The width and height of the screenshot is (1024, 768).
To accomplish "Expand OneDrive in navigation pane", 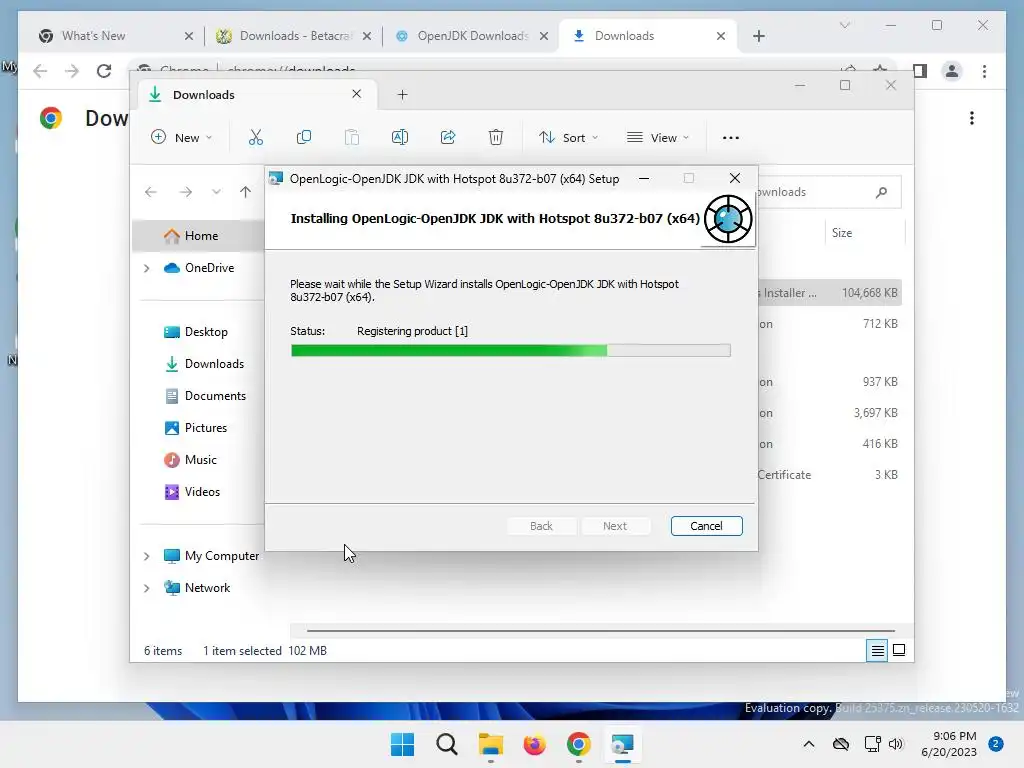I will tap(147, 268).
